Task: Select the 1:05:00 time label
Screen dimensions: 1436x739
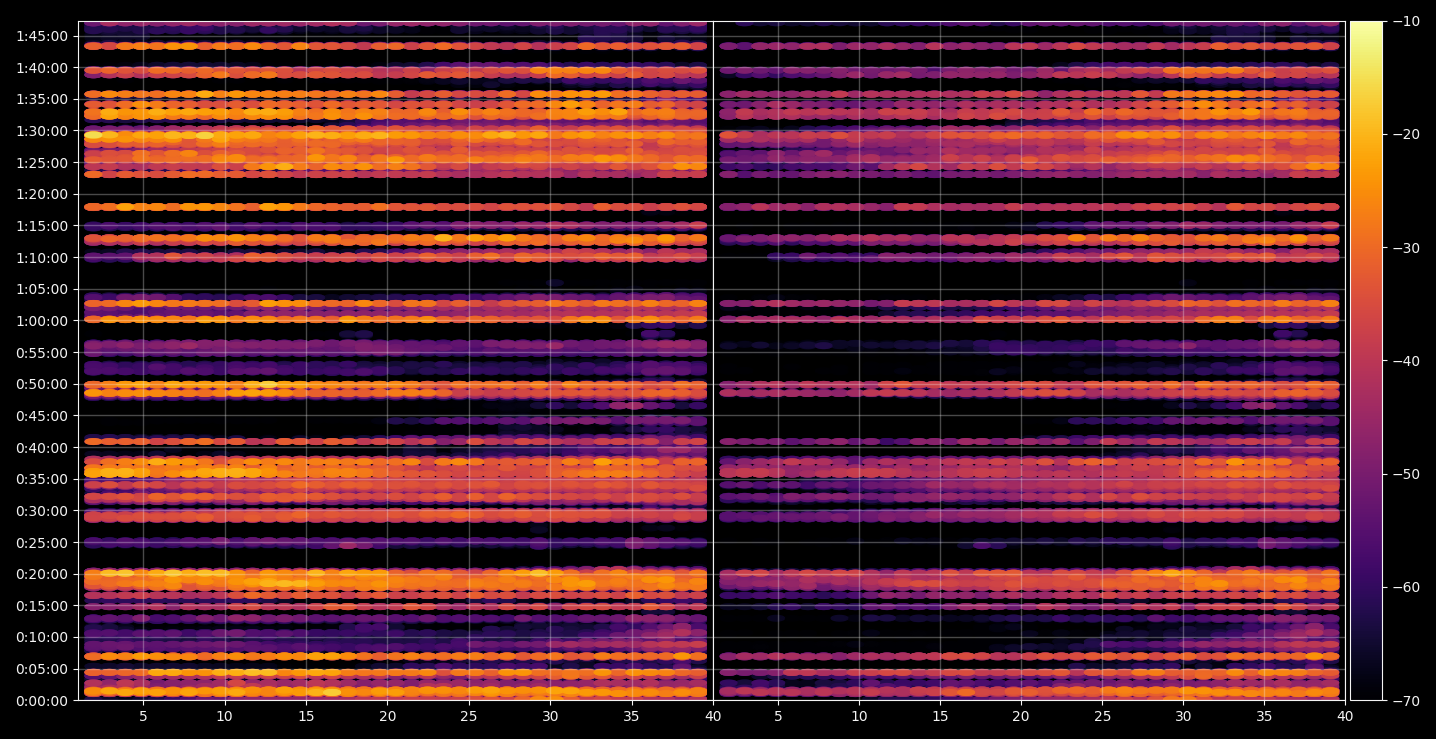Action: (x=43, y=289)
